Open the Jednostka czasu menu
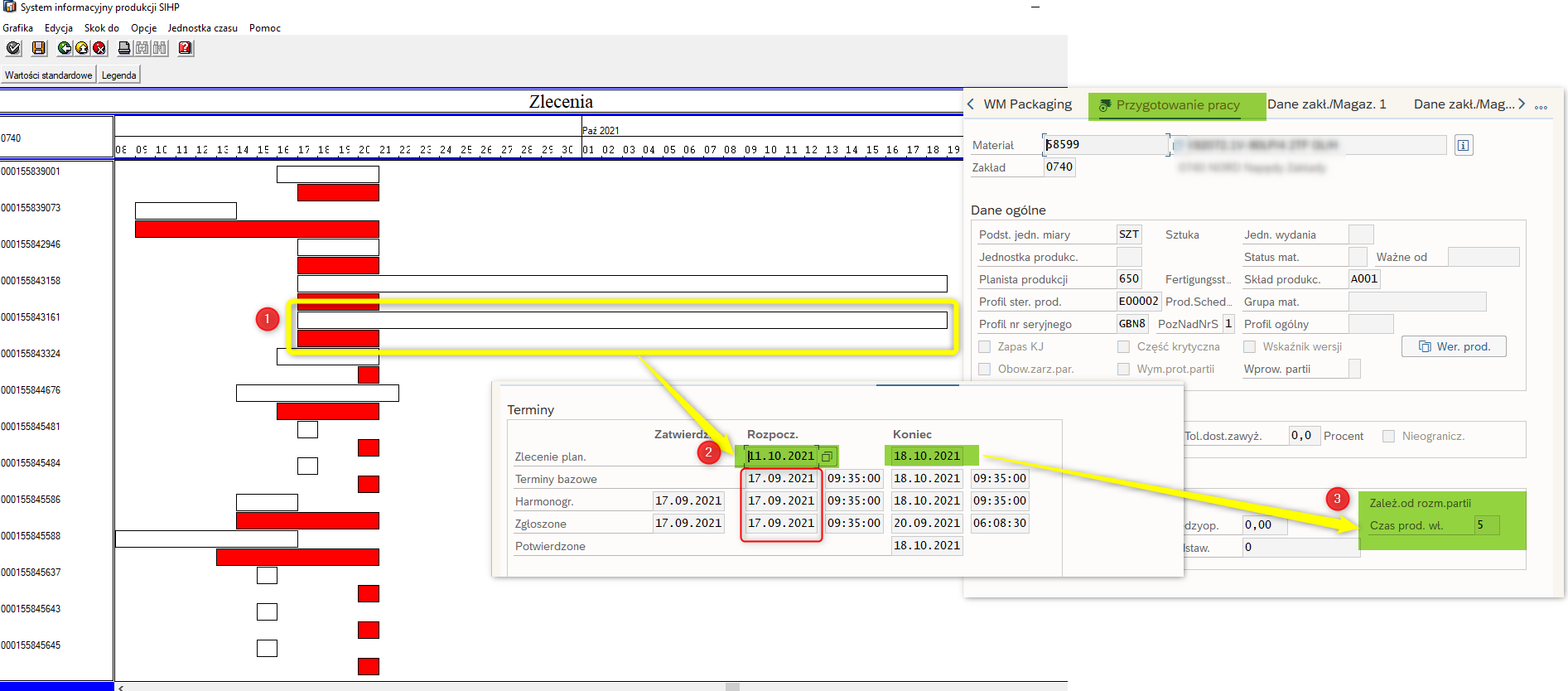The width and height of the screenshot is (1568, 691). point(202,28)
